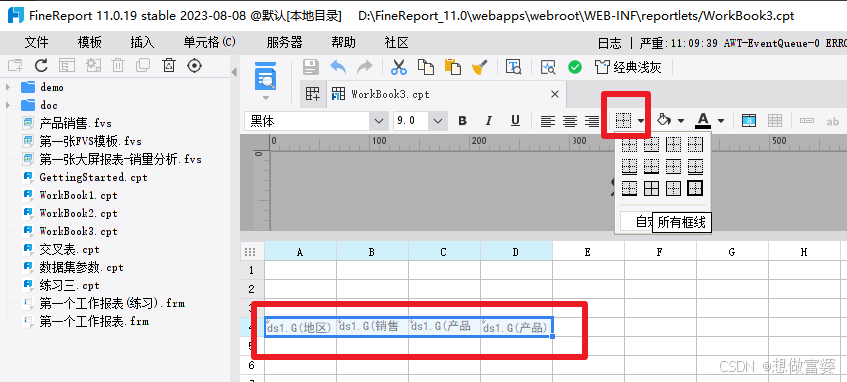This screenshot has width=847, height=382.
Task: Choose the thick bottom border option
Action: click(x=651, y=166)
